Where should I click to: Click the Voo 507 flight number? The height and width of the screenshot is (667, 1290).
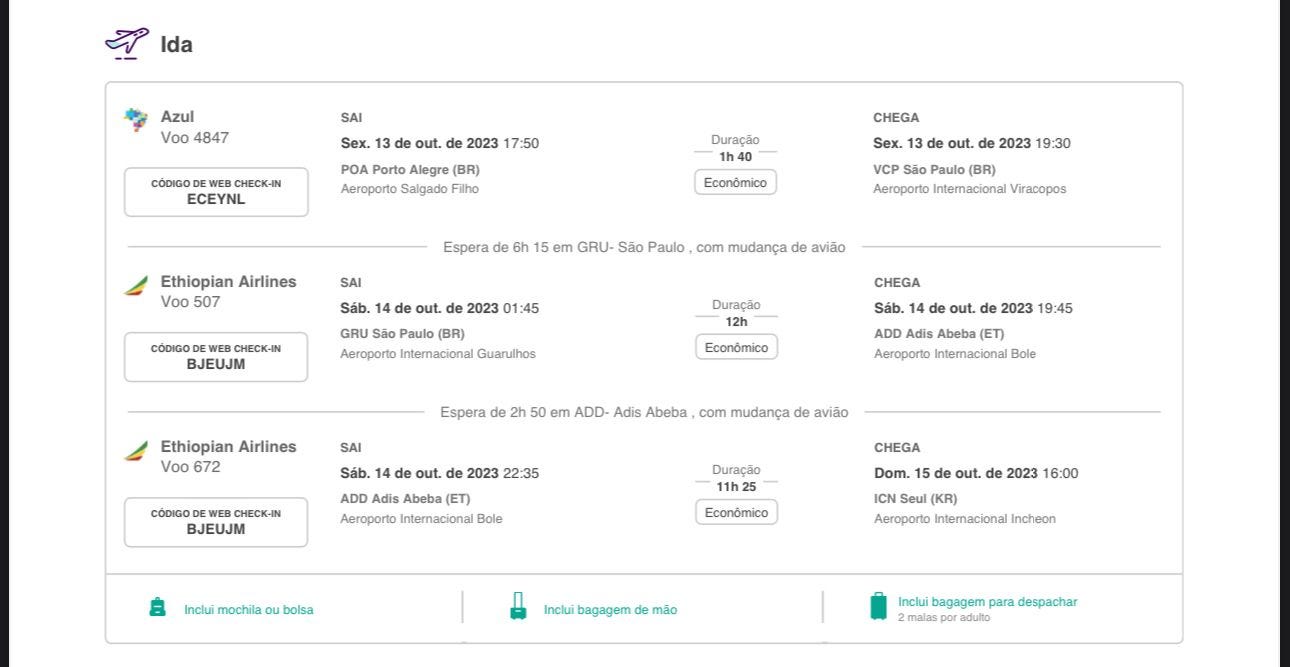click(190, 302)
